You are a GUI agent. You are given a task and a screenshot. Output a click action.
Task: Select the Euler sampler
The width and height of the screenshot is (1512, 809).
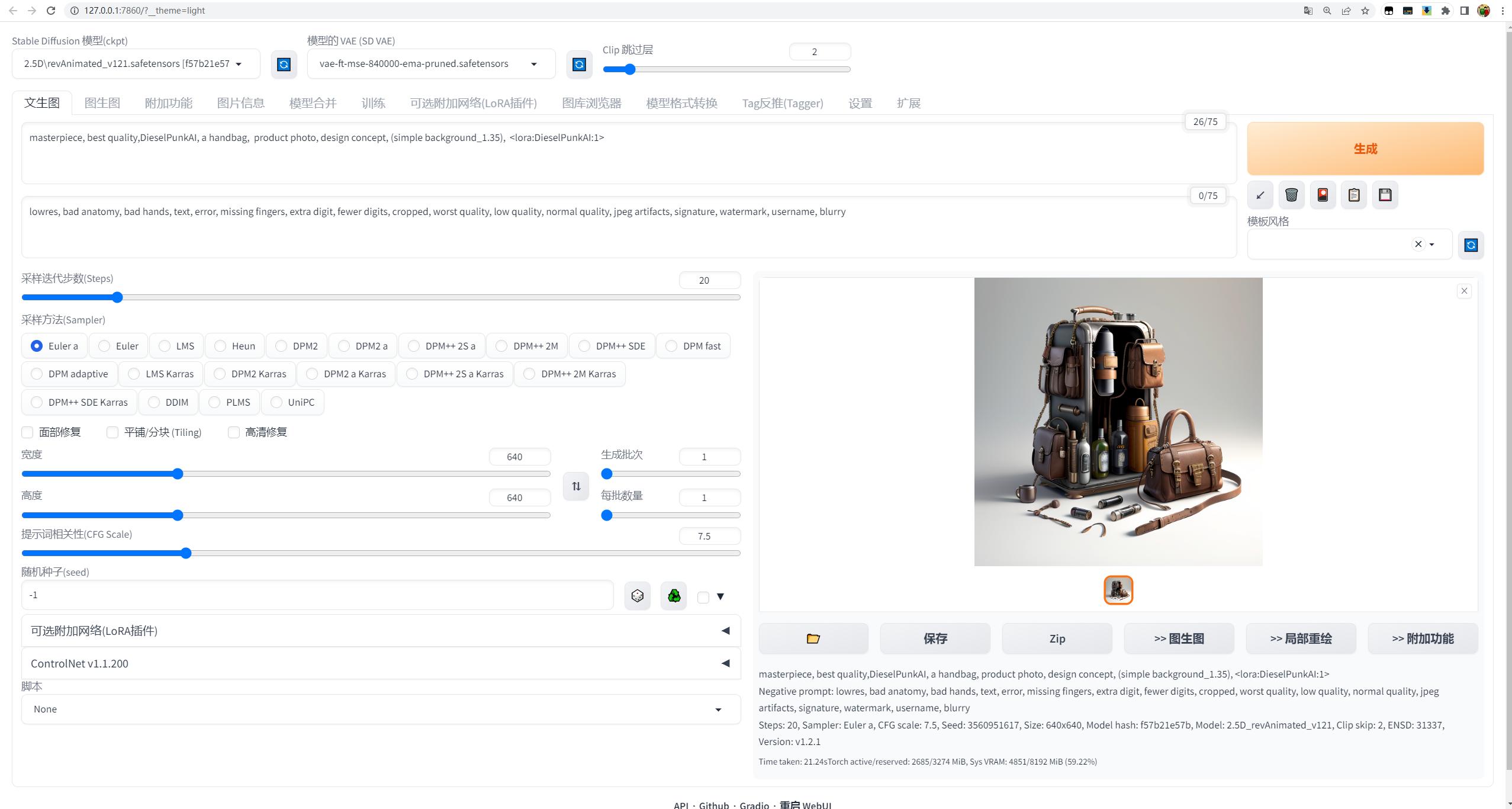coord(118,346)
